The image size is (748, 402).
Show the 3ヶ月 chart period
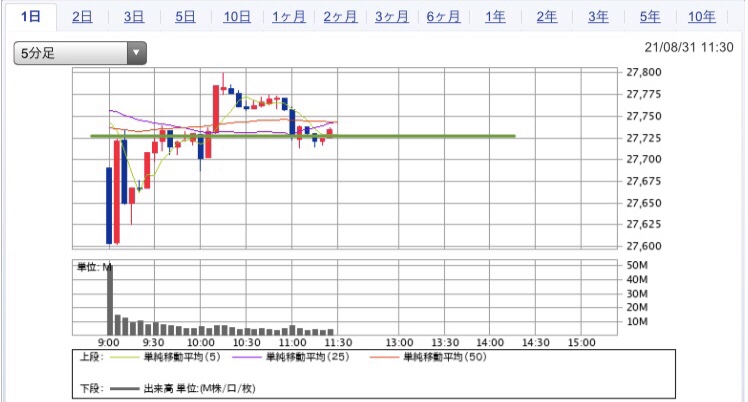(x=392, y=17)
